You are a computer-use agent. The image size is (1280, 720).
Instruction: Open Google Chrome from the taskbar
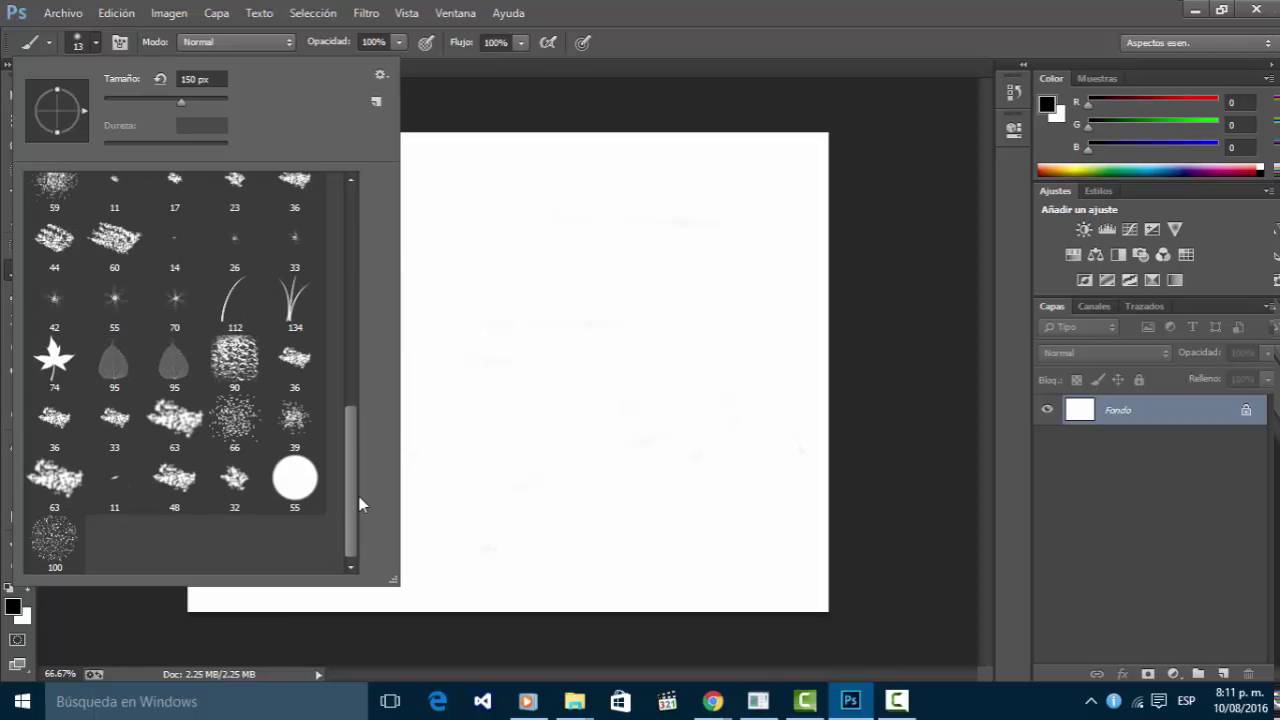pyautogui.click(x=712, y=701)
